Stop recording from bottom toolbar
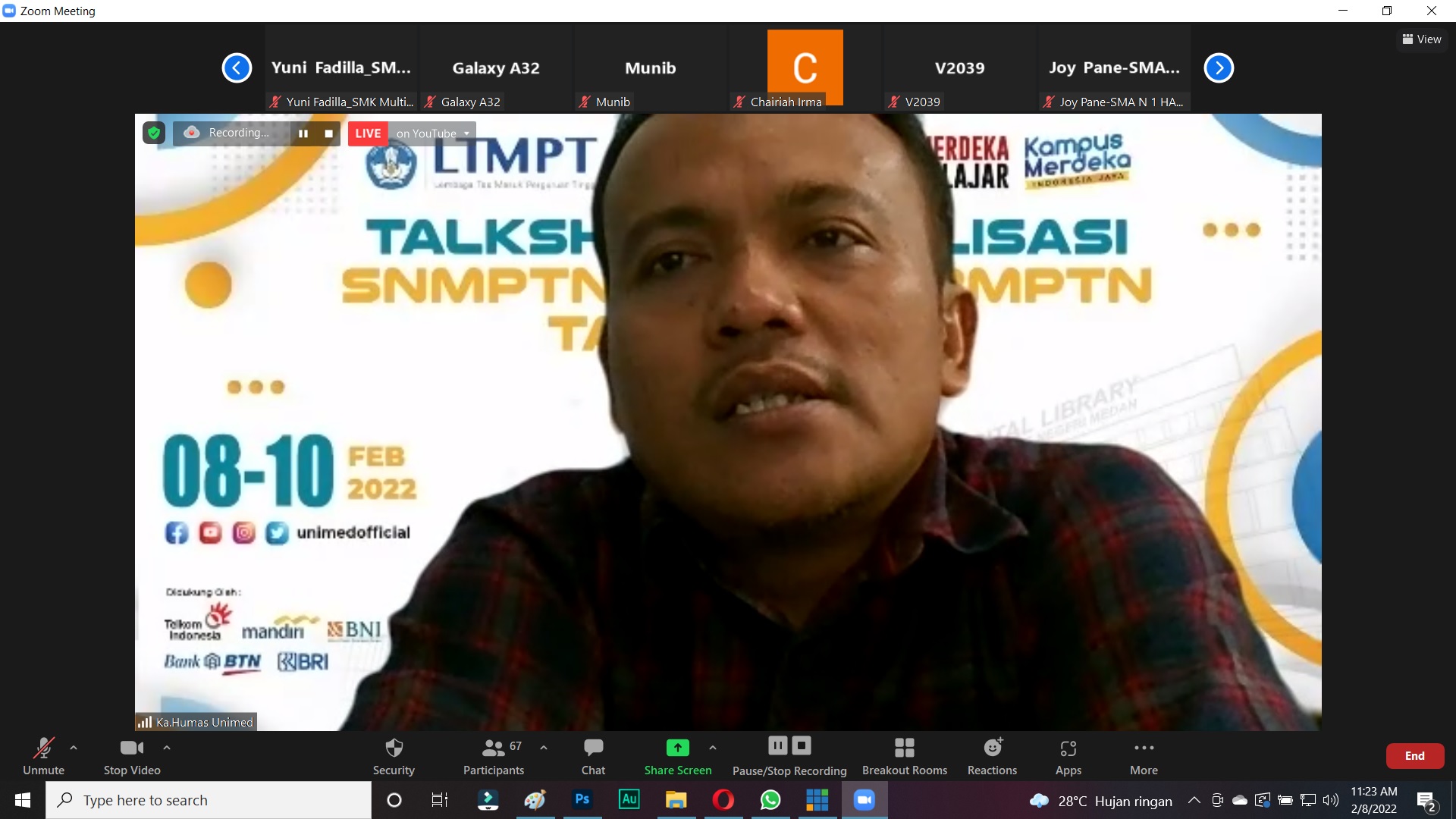Screen dimensions: 1456x819 pos(802,746)
